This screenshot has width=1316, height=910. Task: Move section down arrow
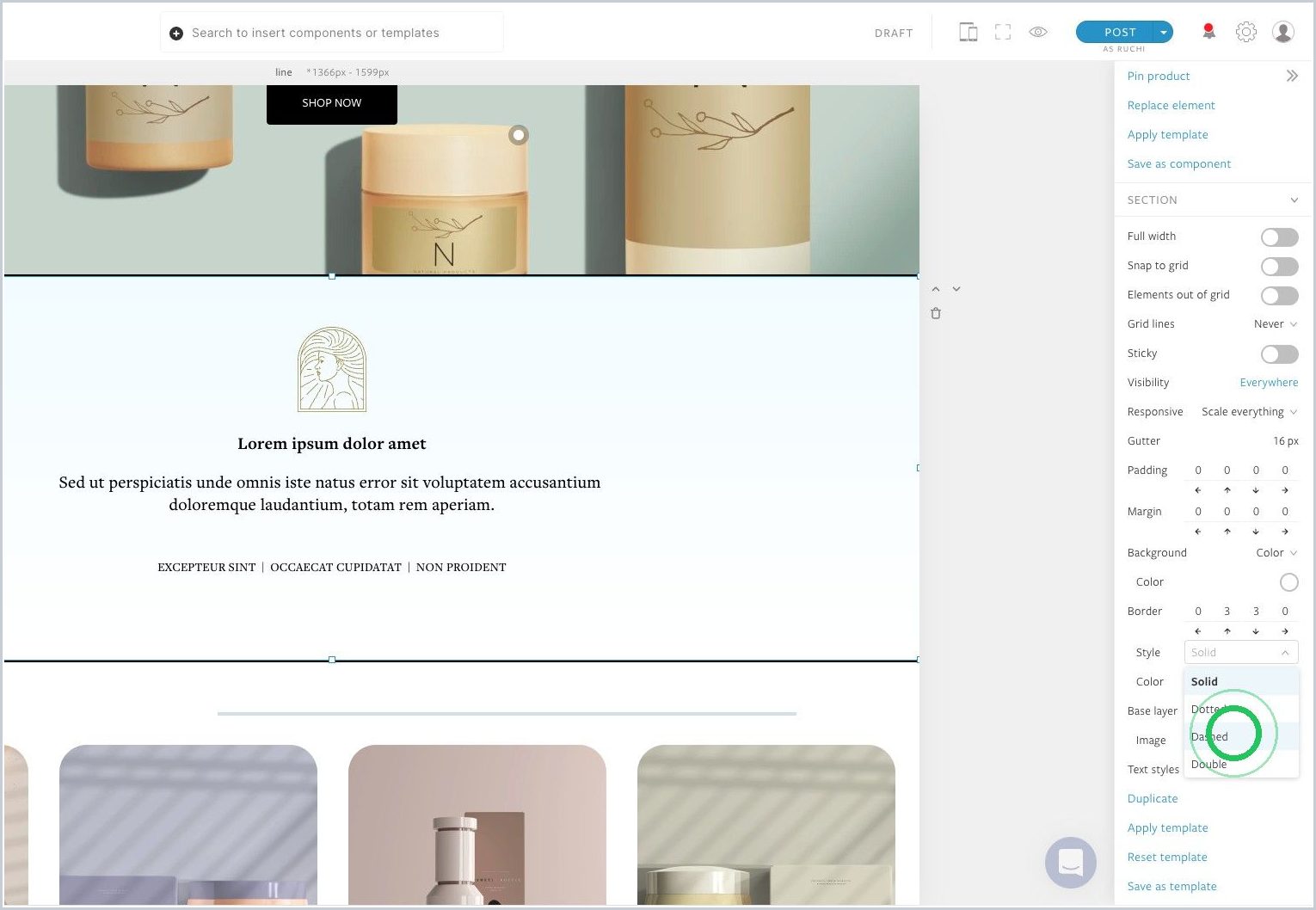[956, 289]
